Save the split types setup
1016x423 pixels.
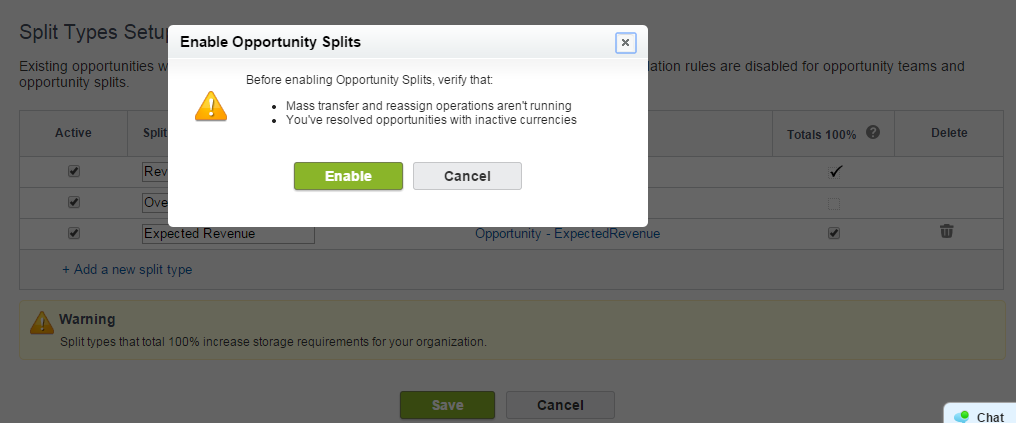pyautogui.click(x=447, y=405)
